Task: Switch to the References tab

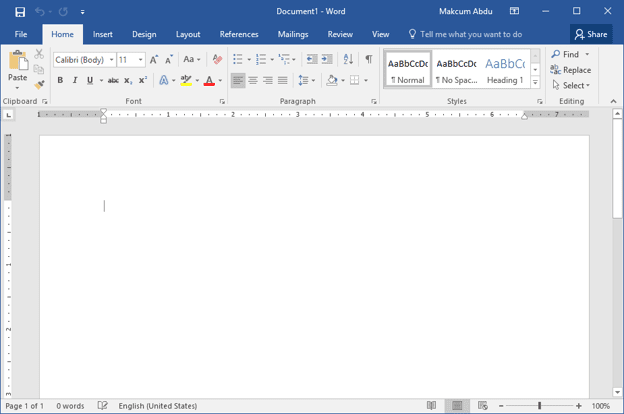Action: [x=239, y=34]
